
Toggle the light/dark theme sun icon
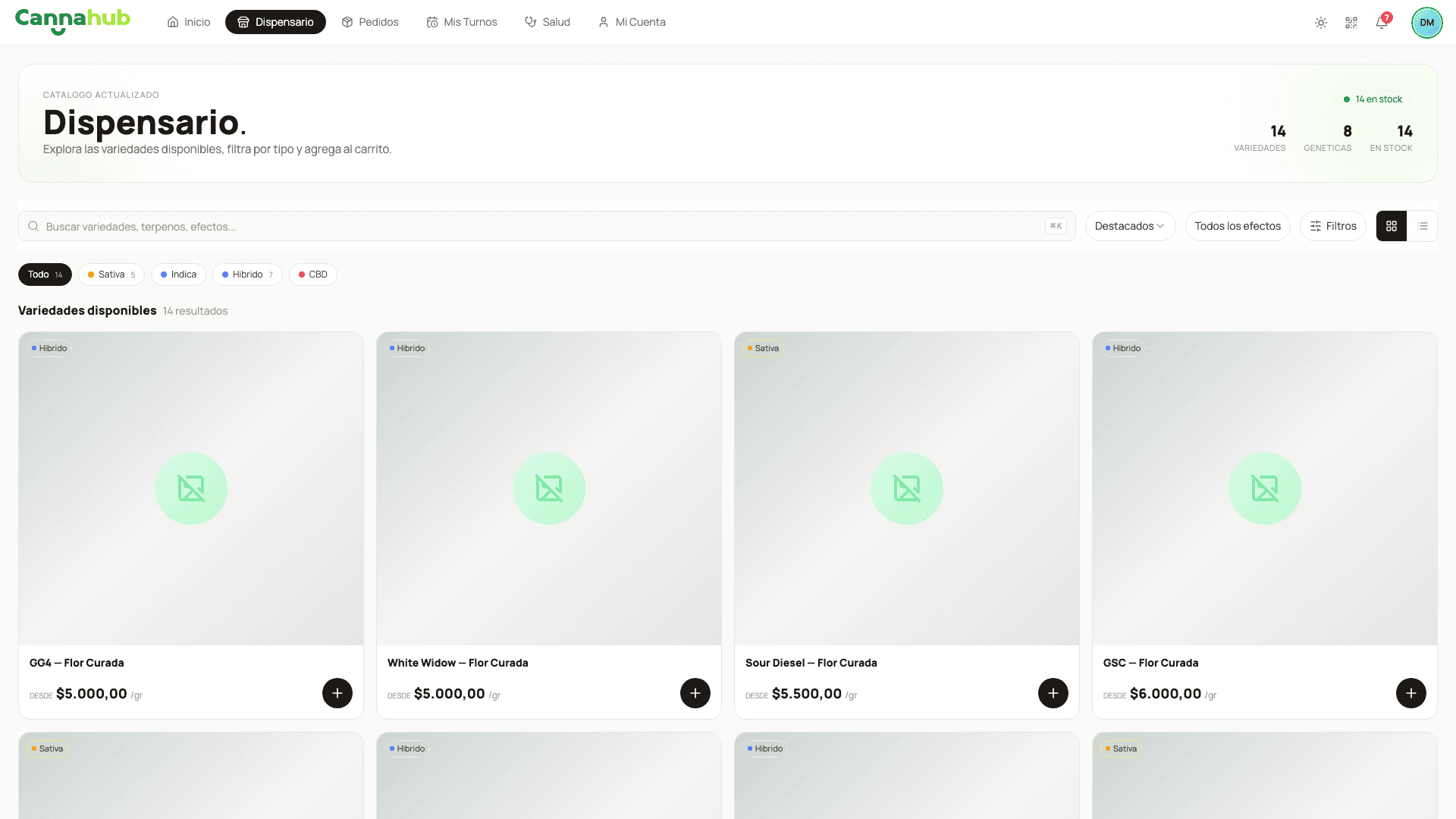(1321, 23)
